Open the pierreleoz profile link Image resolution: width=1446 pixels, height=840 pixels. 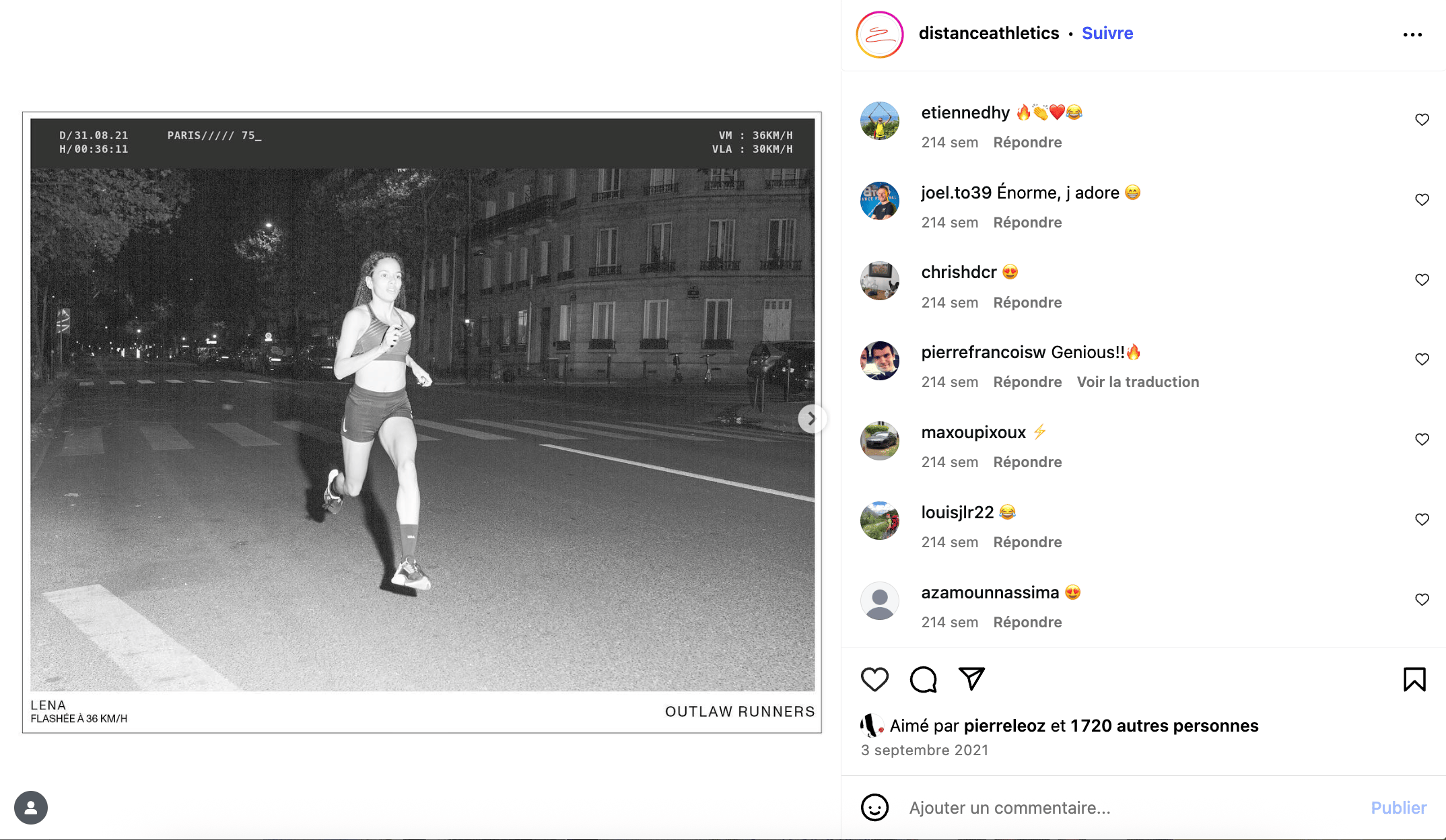point(1004,726)
